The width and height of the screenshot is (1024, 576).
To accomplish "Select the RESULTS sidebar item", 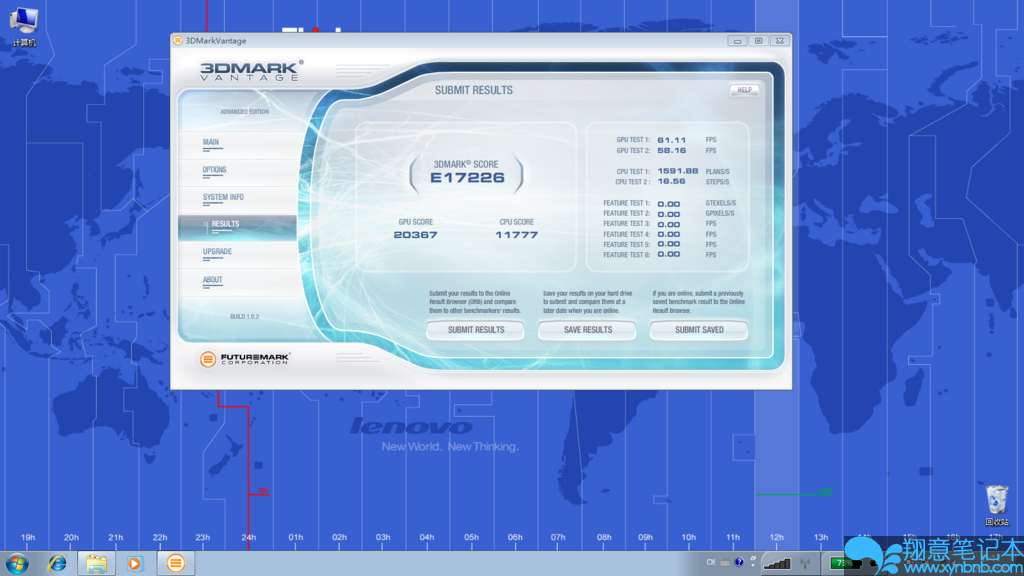I will point(237,226).
